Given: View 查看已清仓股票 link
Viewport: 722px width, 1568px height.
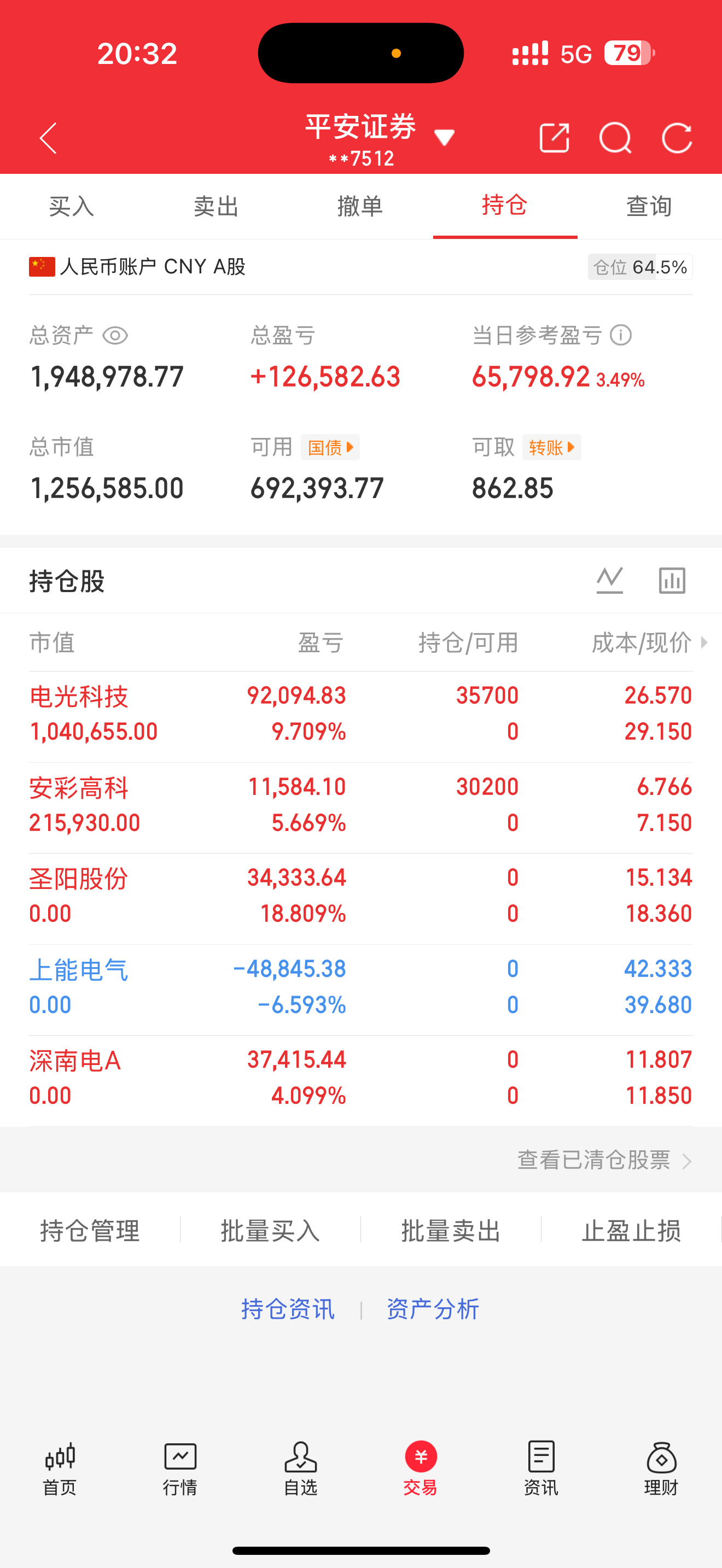Looking at the screenshot, I should pos(604,1160).
